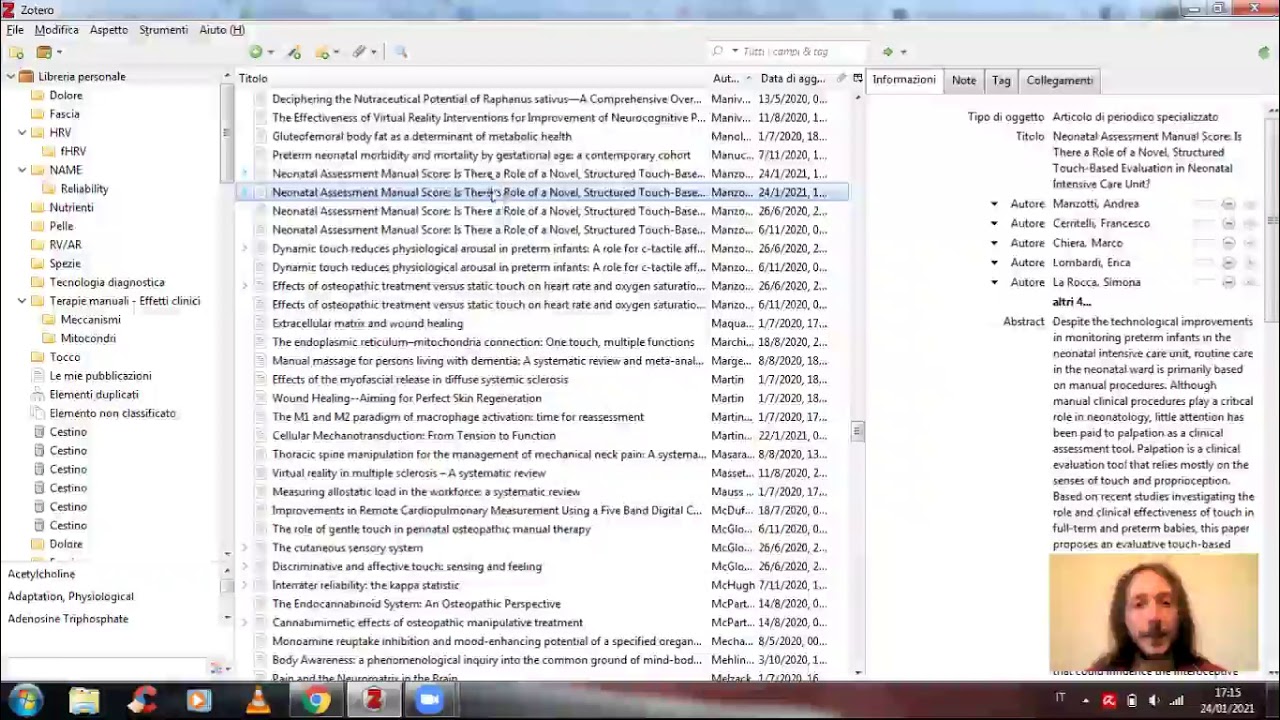Click the Add Attachment paperclip icon
The width and height of the screenshot is (1280, 720).
[363, 52]
